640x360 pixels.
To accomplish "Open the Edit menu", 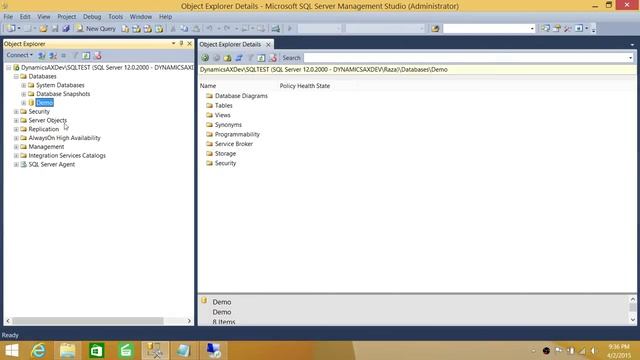I will point(25,17).
